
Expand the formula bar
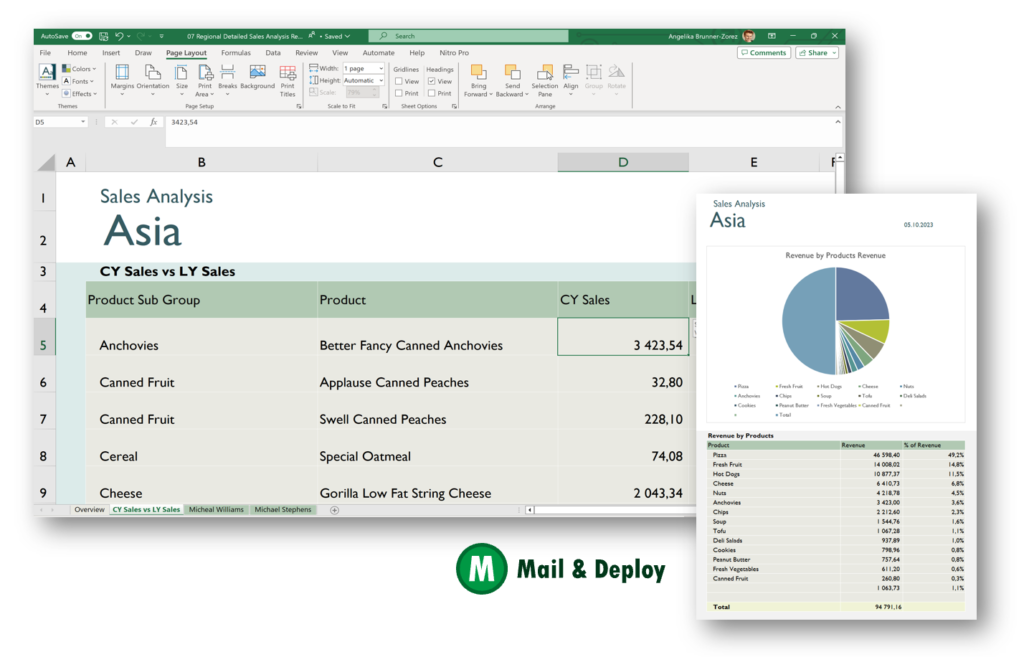point(838,122)
